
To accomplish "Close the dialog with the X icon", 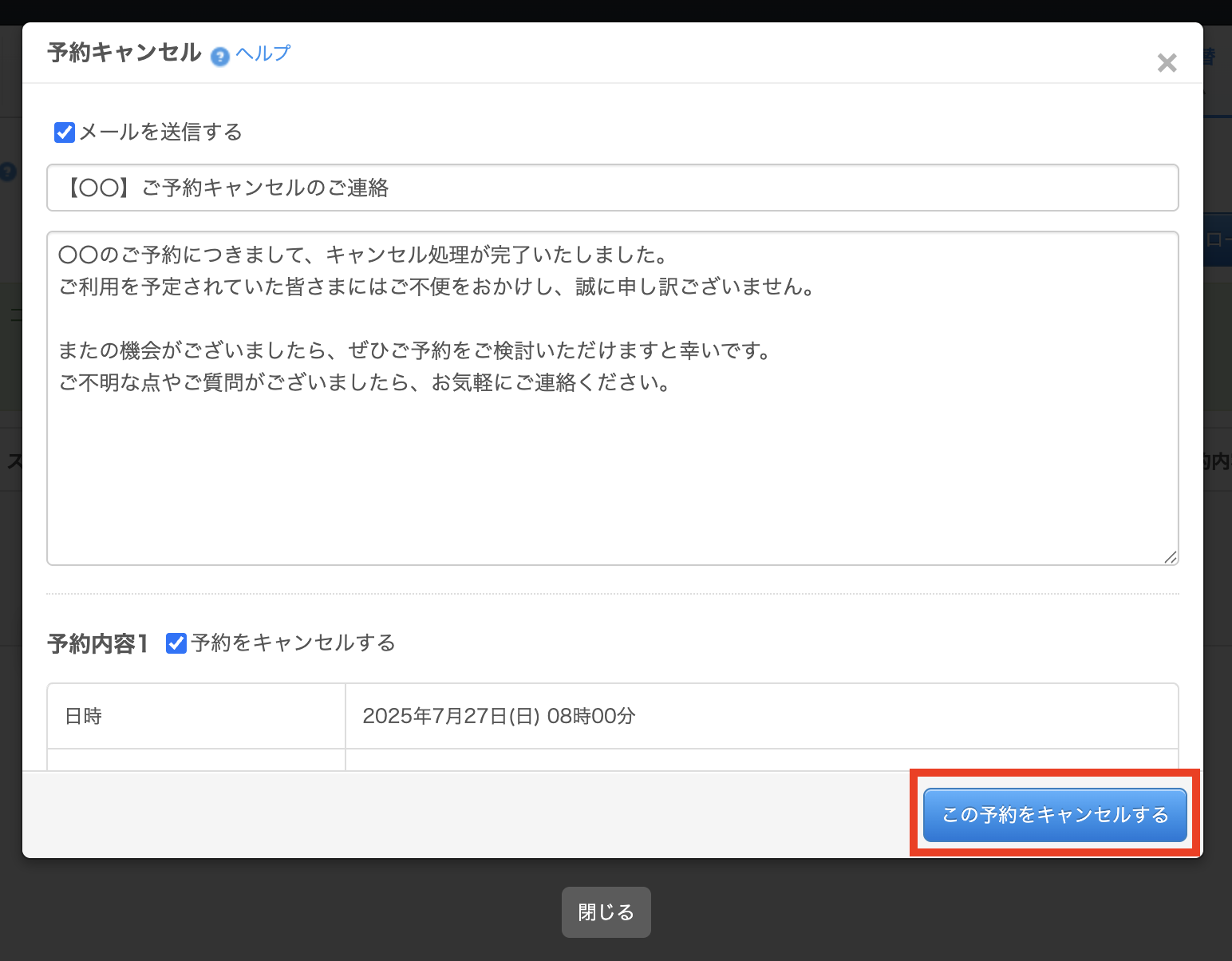I will pyautogui.click(x=1167, y=63).
